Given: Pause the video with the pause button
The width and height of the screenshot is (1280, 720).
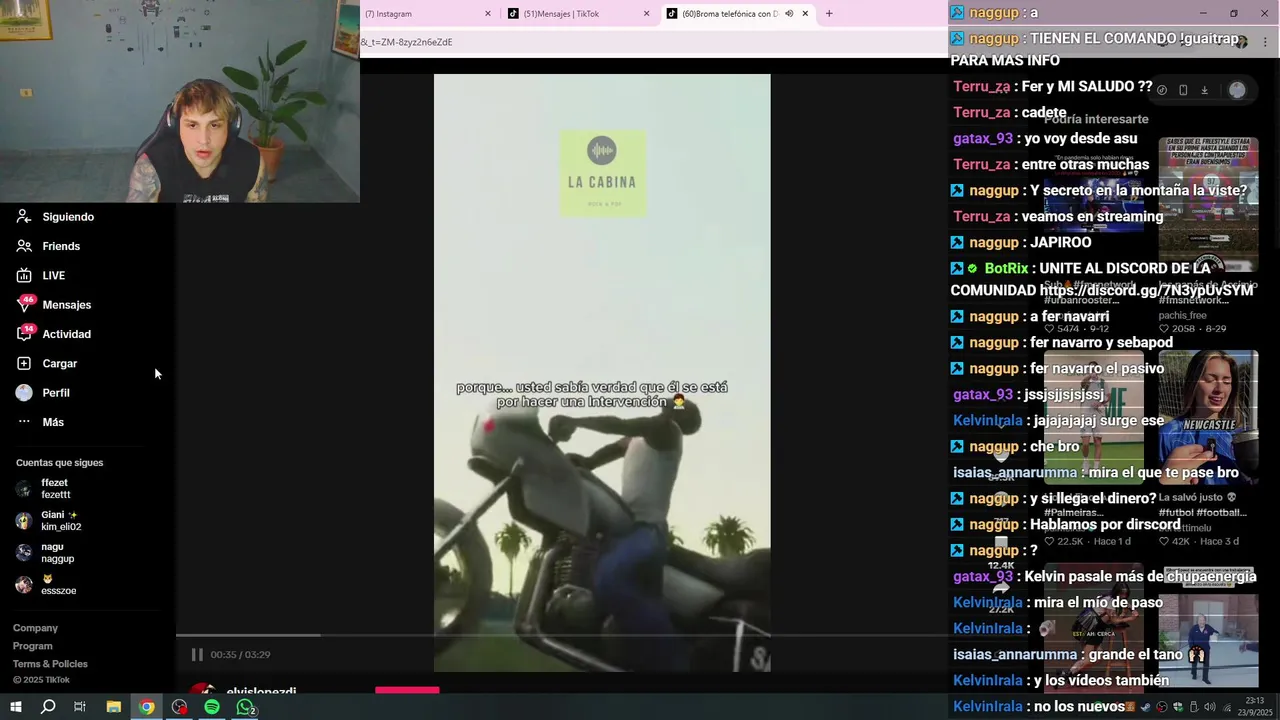Looking at the screenshot, I should (x=197, y=654).
